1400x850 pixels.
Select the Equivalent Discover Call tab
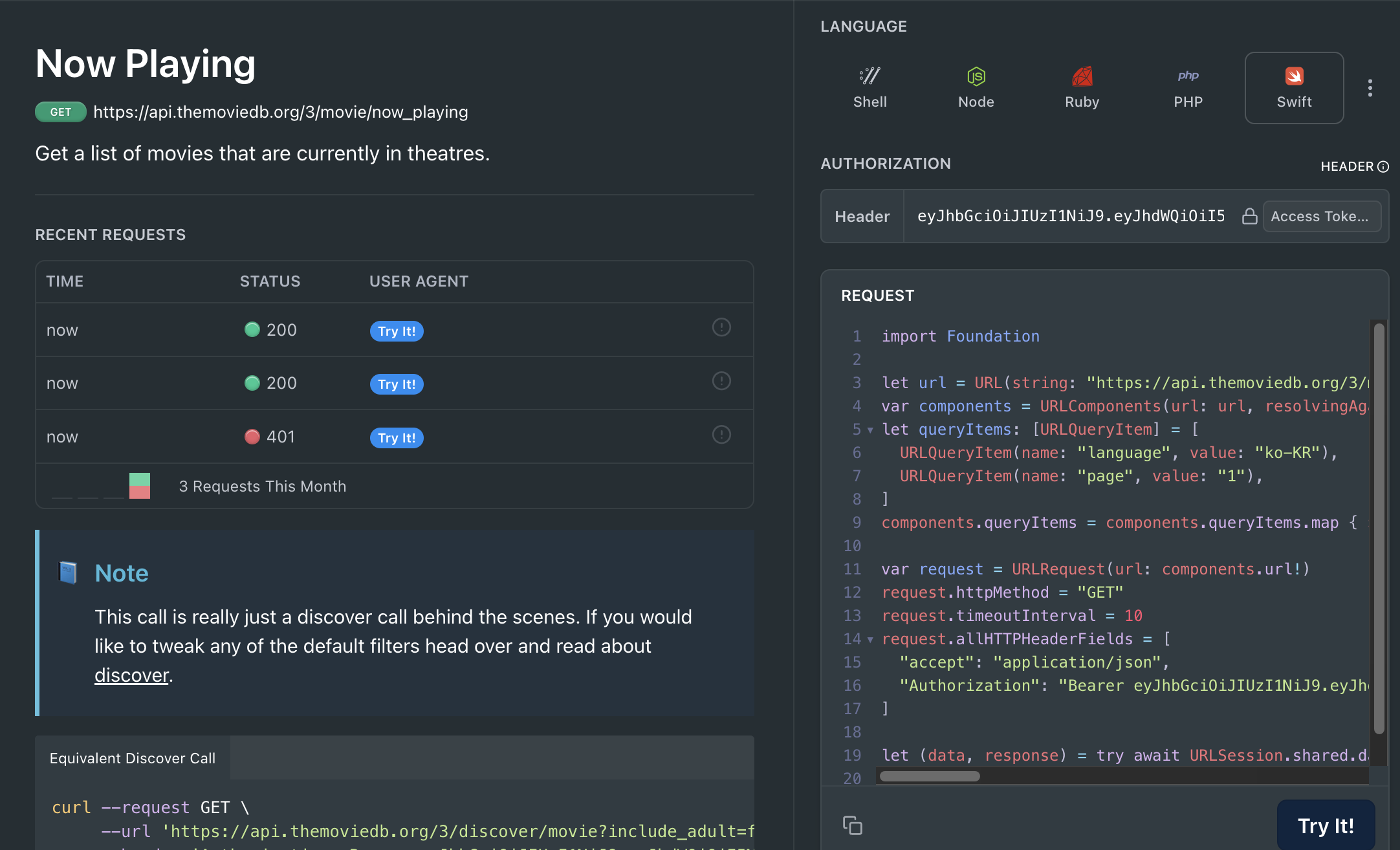(133, 758)
